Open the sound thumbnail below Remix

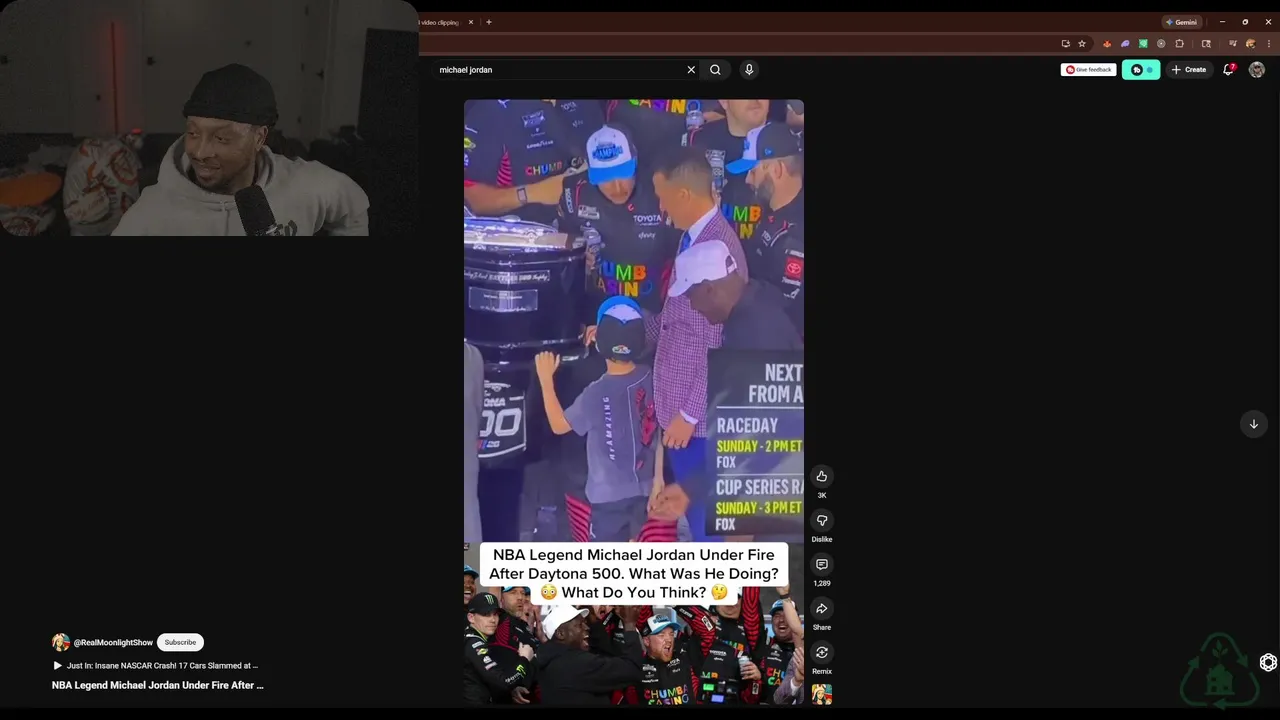pyautogui.click(x=822, y=694)
